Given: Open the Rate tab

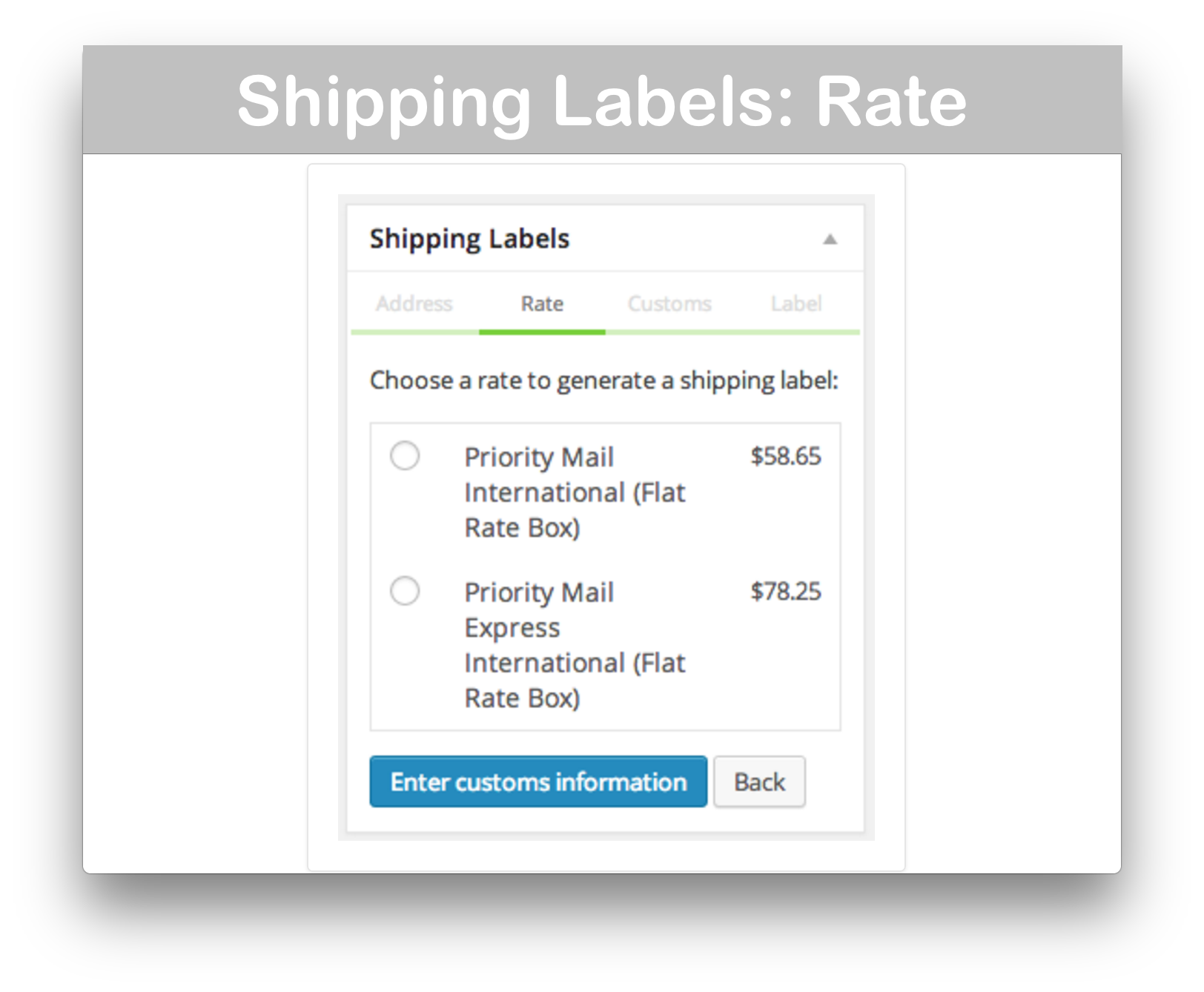Looking at the screenshot, I should [x=541, y=303].
